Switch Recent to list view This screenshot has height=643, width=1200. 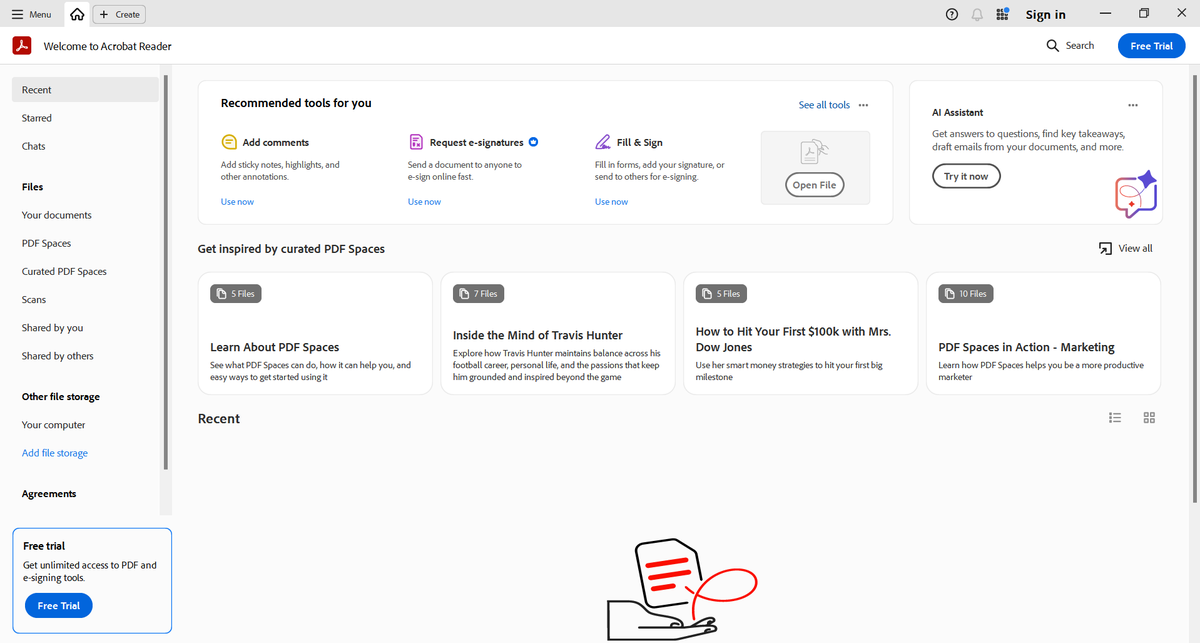[x=1115, y=418]
